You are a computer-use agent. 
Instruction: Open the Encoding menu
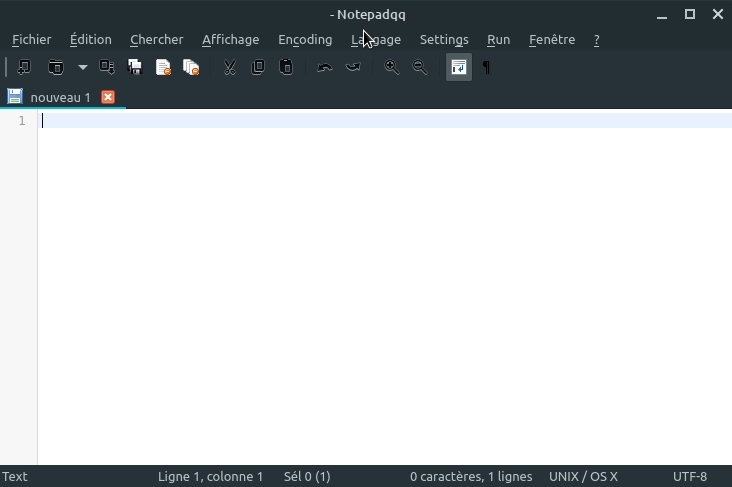click(x=305, y=40)
